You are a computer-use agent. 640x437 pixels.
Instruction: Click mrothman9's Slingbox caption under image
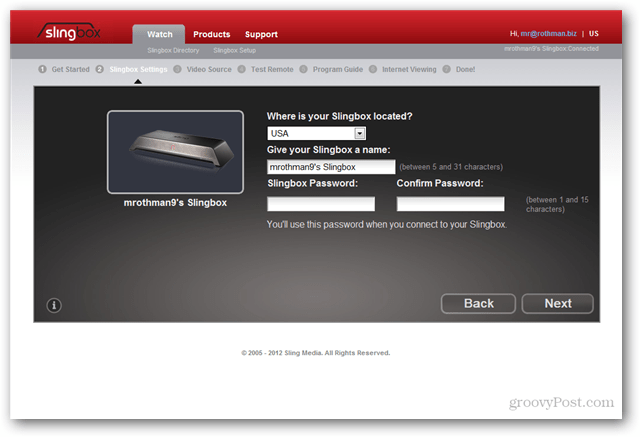(175, 203)
